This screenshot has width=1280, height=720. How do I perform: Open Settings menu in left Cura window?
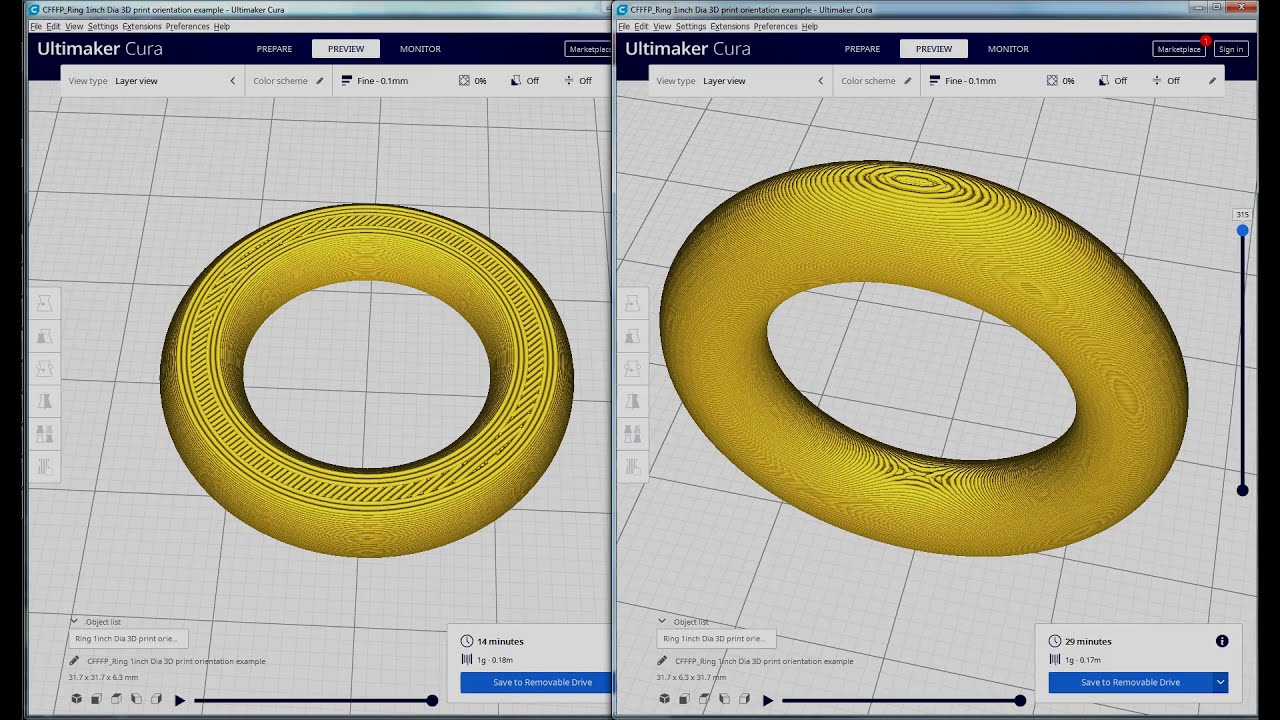pos(102,26)
